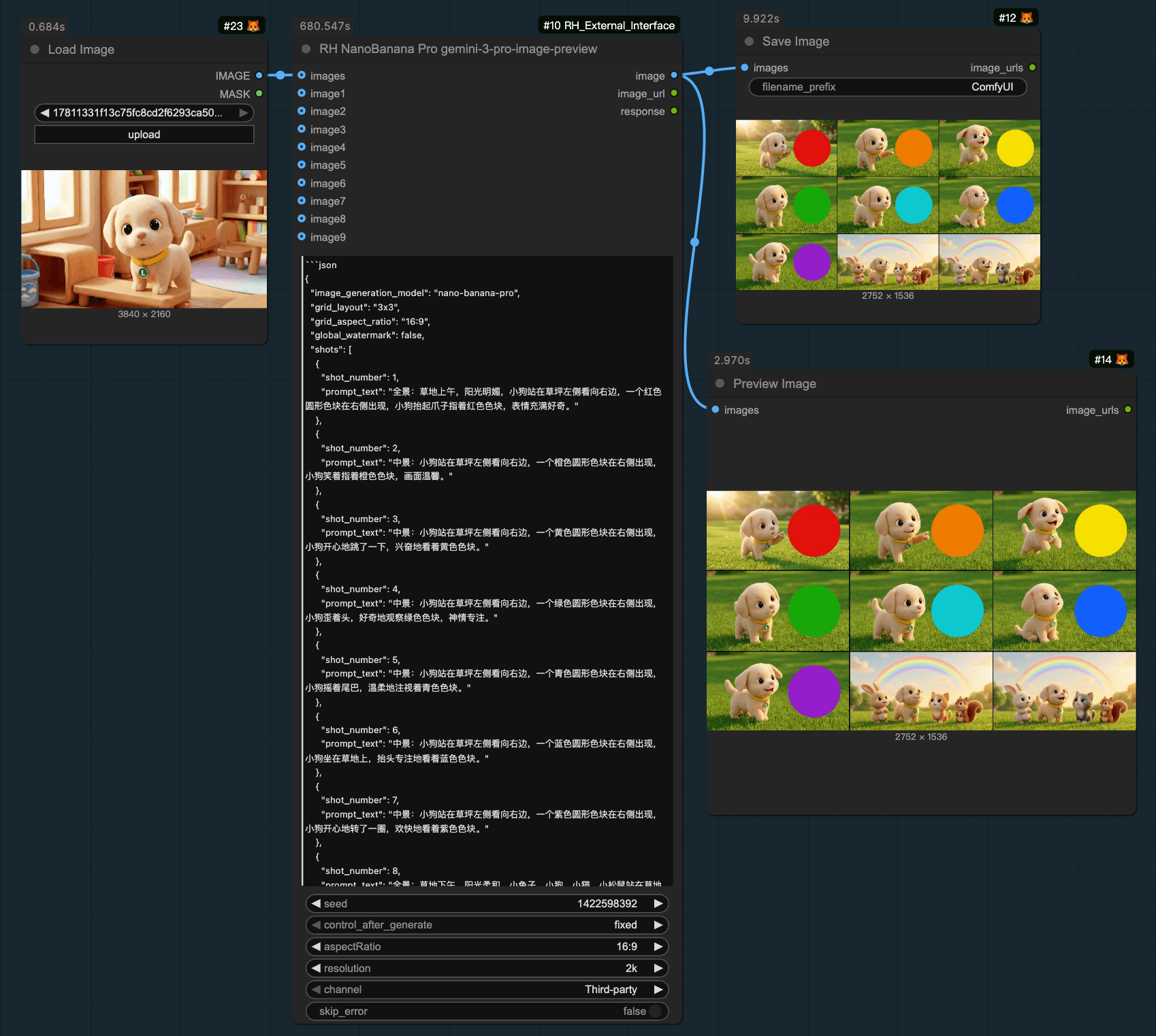The image size is (1156, 1036).
Task: Click the 3x3 grid result in Save Image
Action: click(x=888, y=205)
